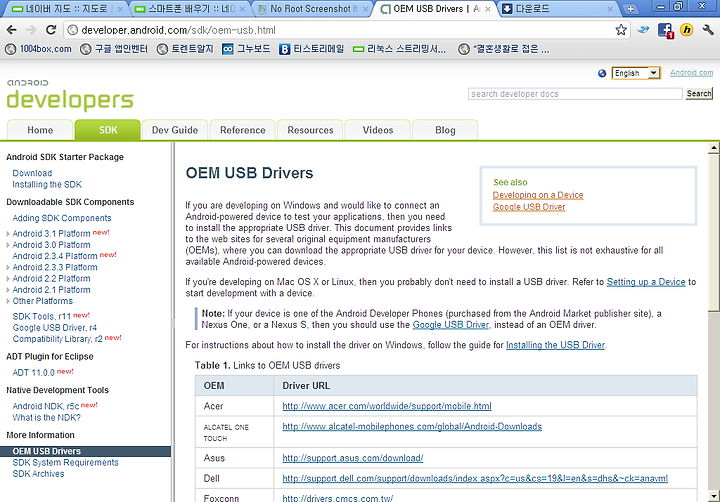This screenshot has height=502, width=720.
Task: Expand the Android 2.1 Platform item
Action: (x=8, y=290)
